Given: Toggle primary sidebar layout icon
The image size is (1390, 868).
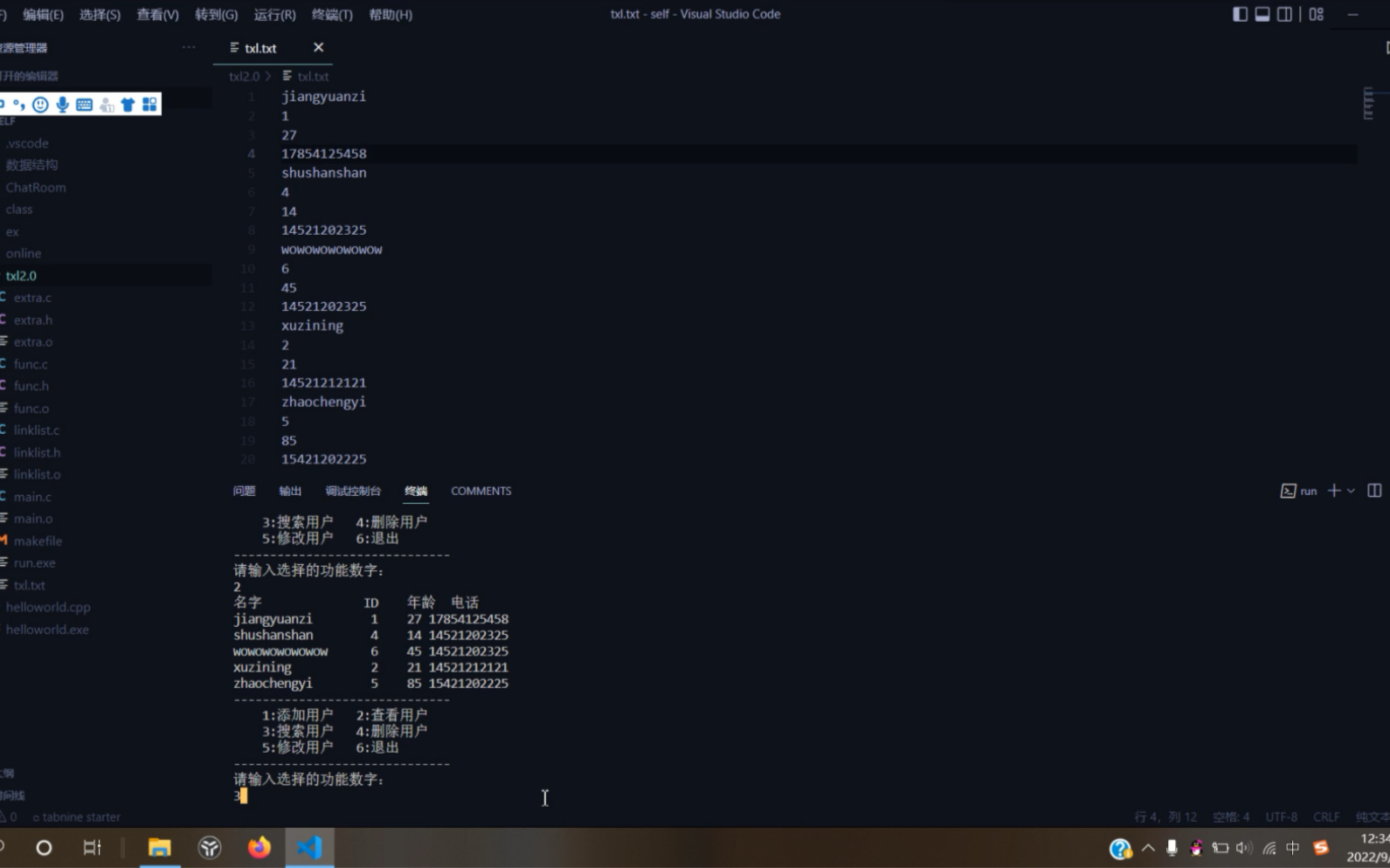Looking at the screenshot, I should pos(1240,14).
